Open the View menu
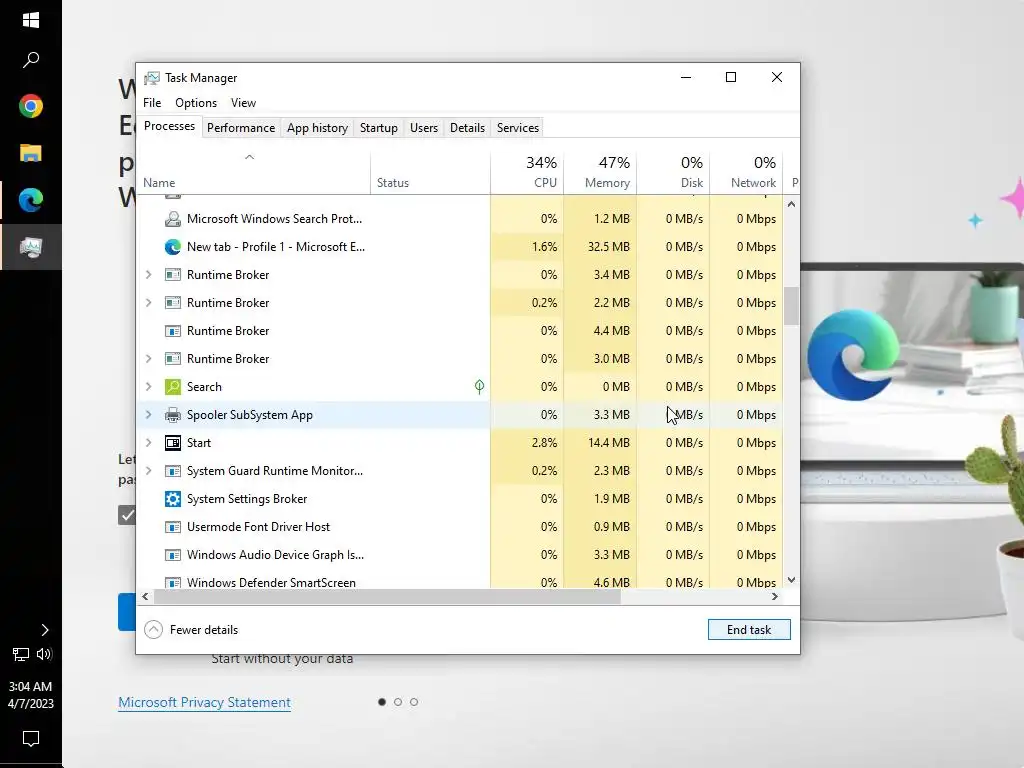The image size is (1024, 768). click(243, 103)
